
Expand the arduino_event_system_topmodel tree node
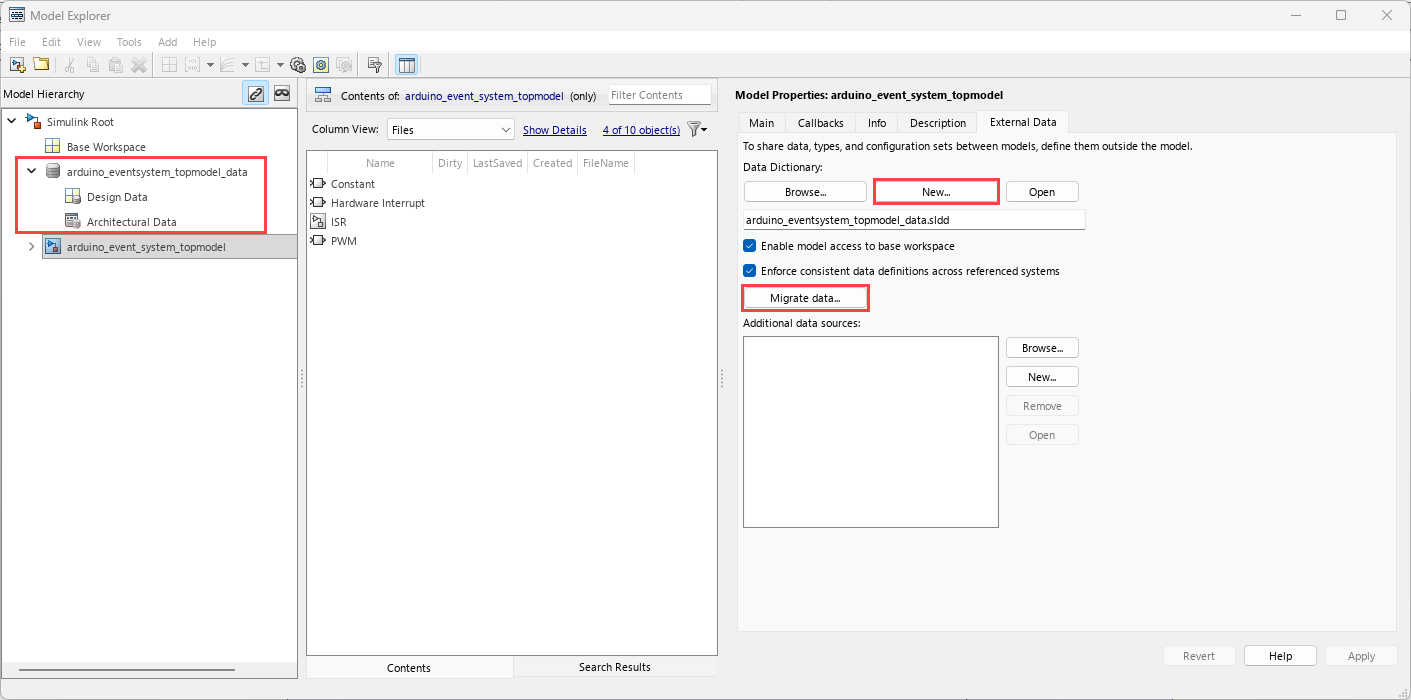point(31,246)
